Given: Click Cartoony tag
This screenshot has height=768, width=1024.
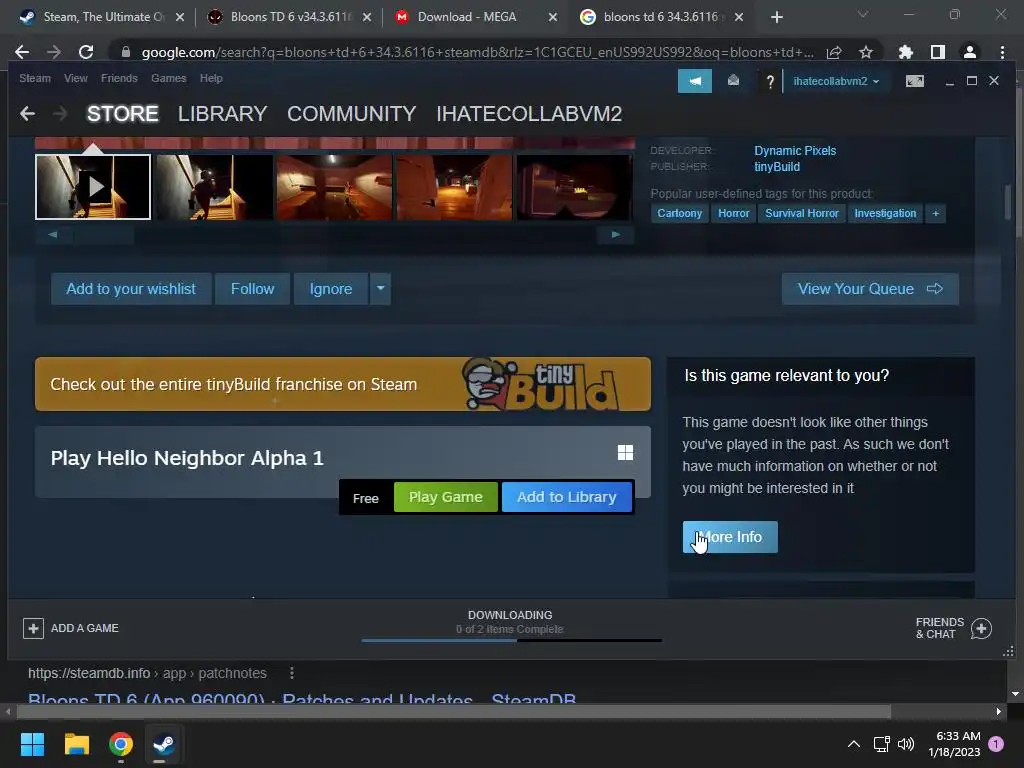Looking at the screenshot, I should click(x=679, y=214).
